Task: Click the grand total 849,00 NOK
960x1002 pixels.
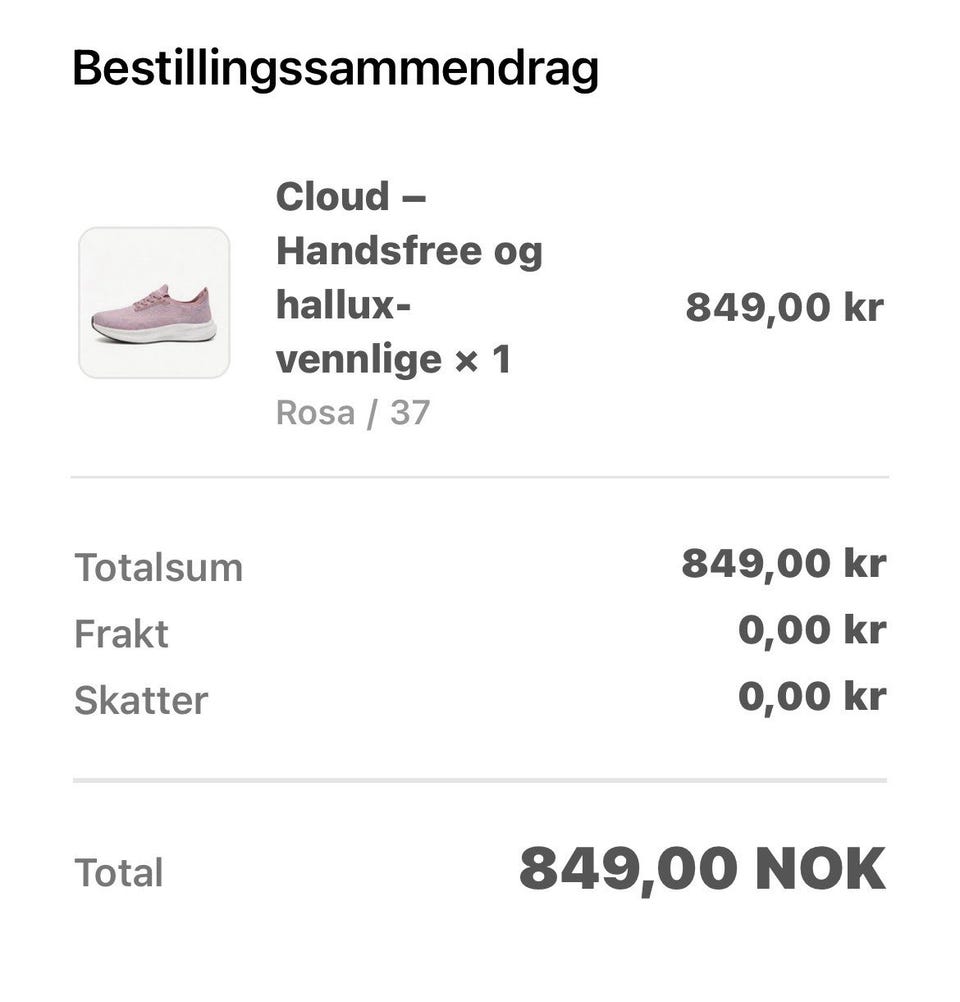Action: [702, 869]
